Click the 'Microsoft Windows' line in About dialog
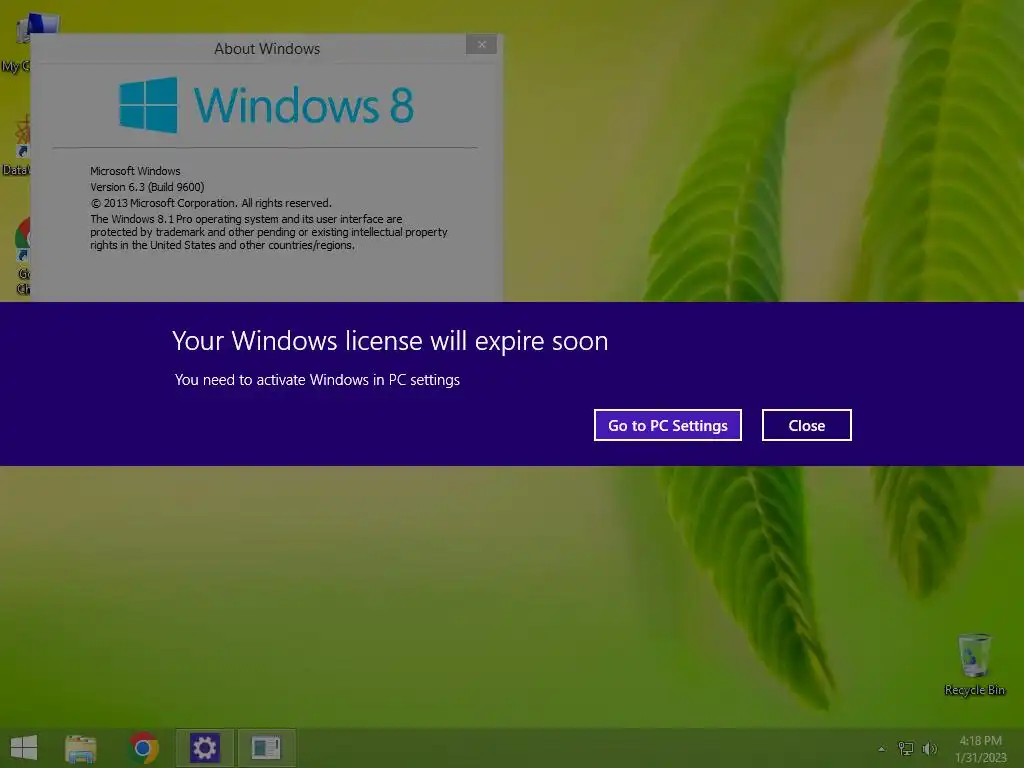The height and width of the screenshot is (768, 1024). point(135,171)
